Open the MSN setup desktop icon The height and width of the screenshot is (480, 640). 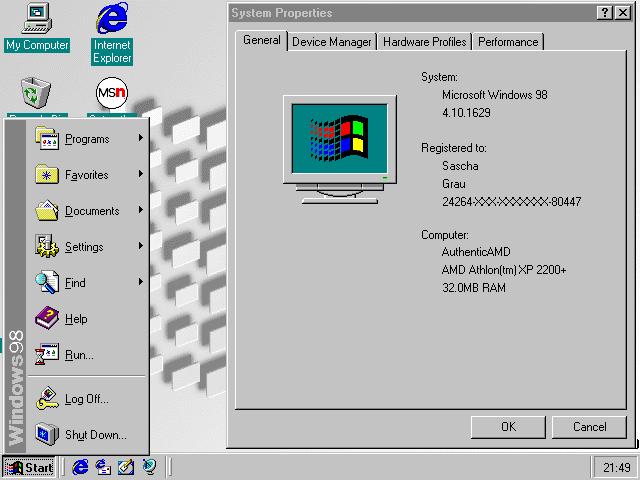[112, 93]
